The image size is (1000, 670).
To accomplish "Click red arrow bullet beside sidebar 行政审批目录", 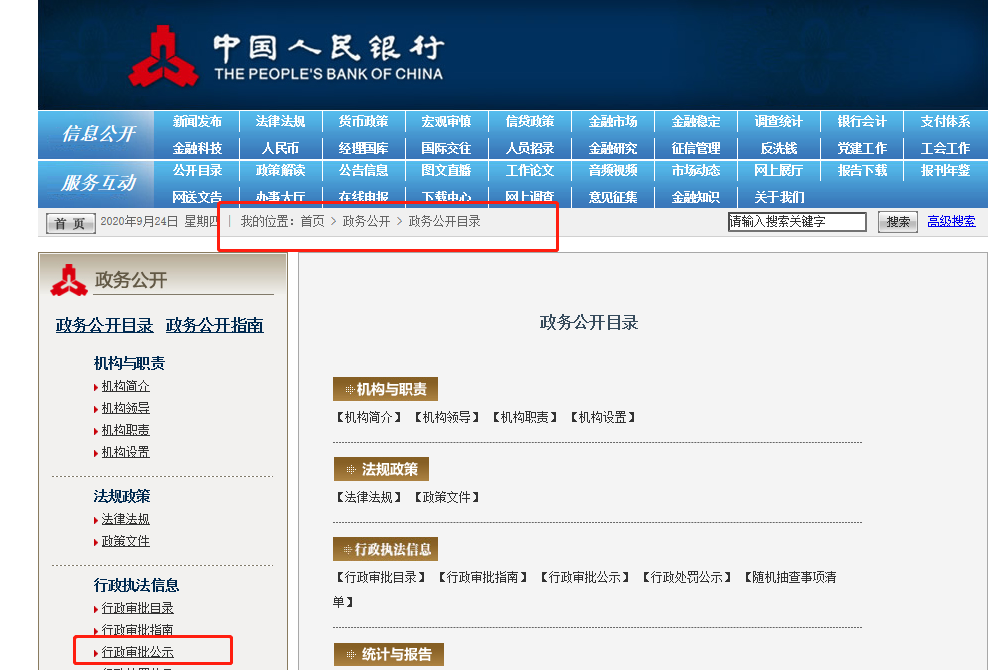I will (95, 609).
